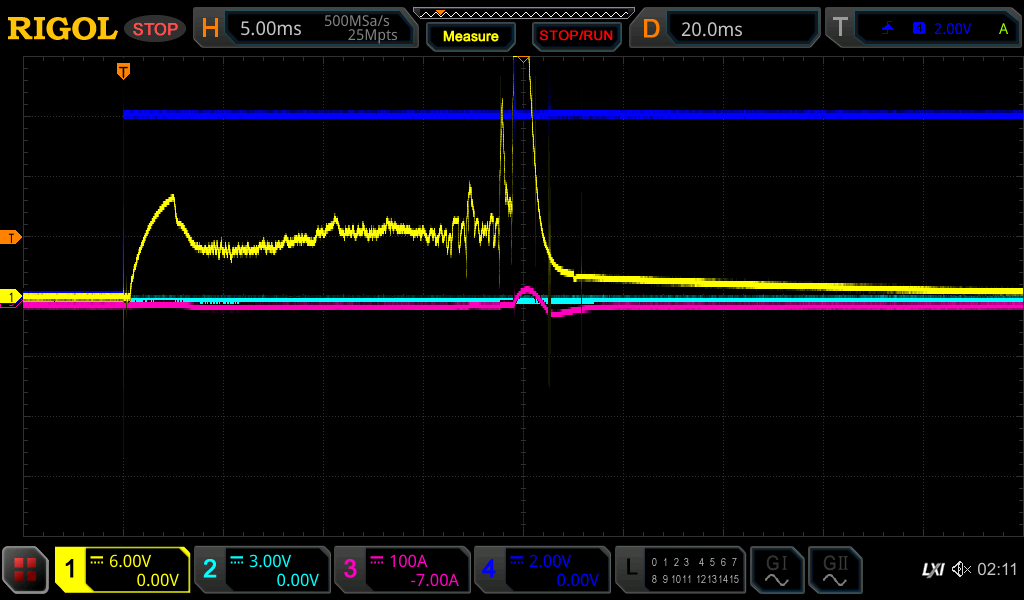This screenshot has width=1024, height=600.
Task: Toggle channel 1 with 6.00V scale
Action: (x=122, y=569)
